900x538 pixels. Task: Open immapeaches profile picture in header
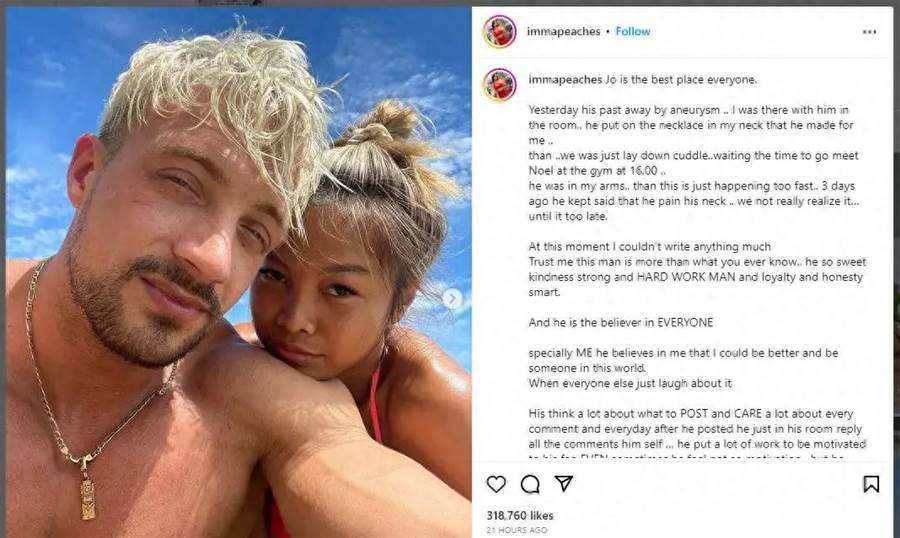(499, 32)
